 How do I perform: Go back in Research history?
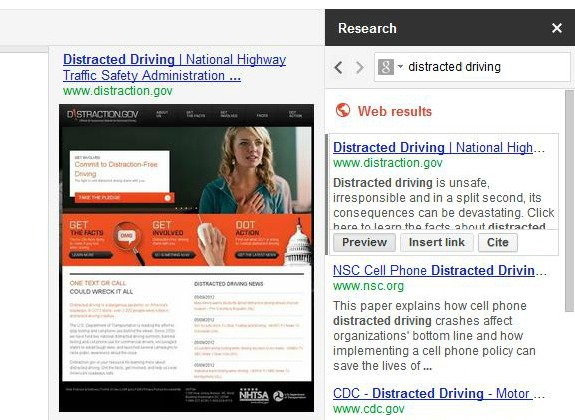(338, 67)
